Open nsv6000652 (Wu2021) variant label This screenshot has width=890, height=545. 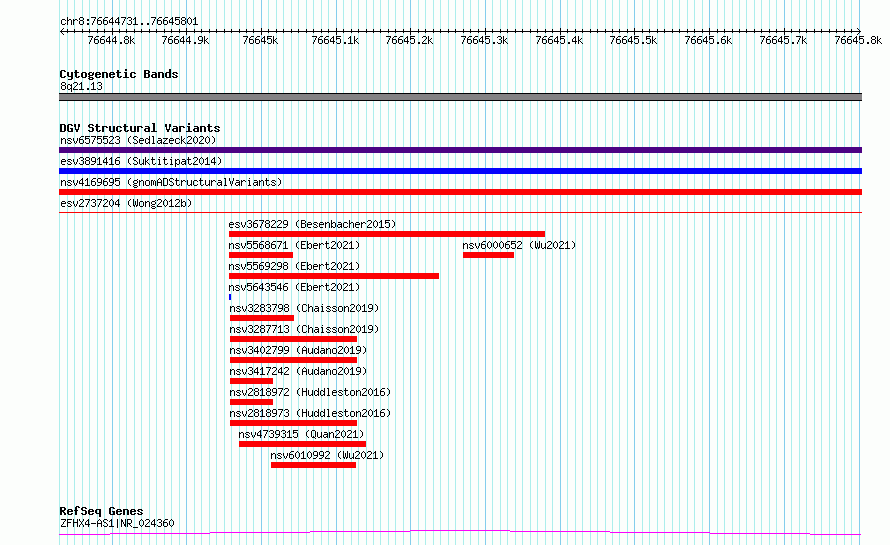tap(519, 245)
